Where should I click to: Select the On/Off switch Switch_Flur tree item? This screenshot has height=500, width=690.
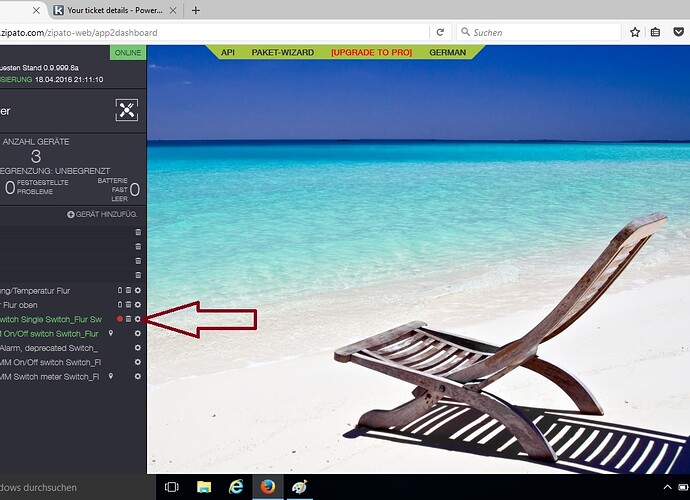click(50, 333)
